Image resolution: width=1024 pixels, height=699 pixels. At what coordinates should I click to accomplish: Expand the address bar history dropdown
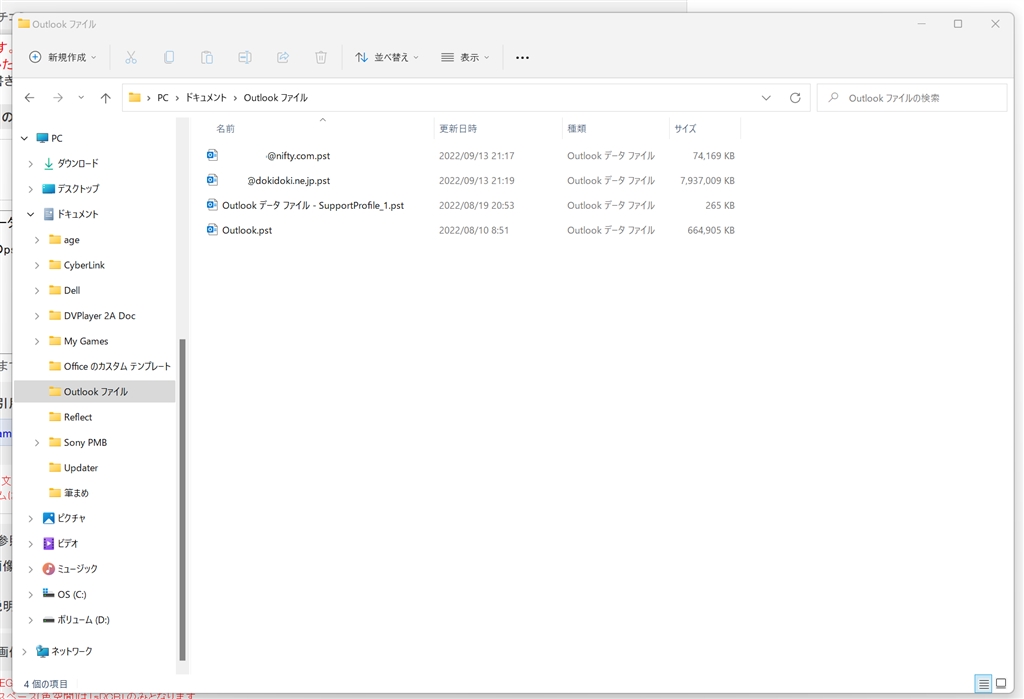coord(766,98)
